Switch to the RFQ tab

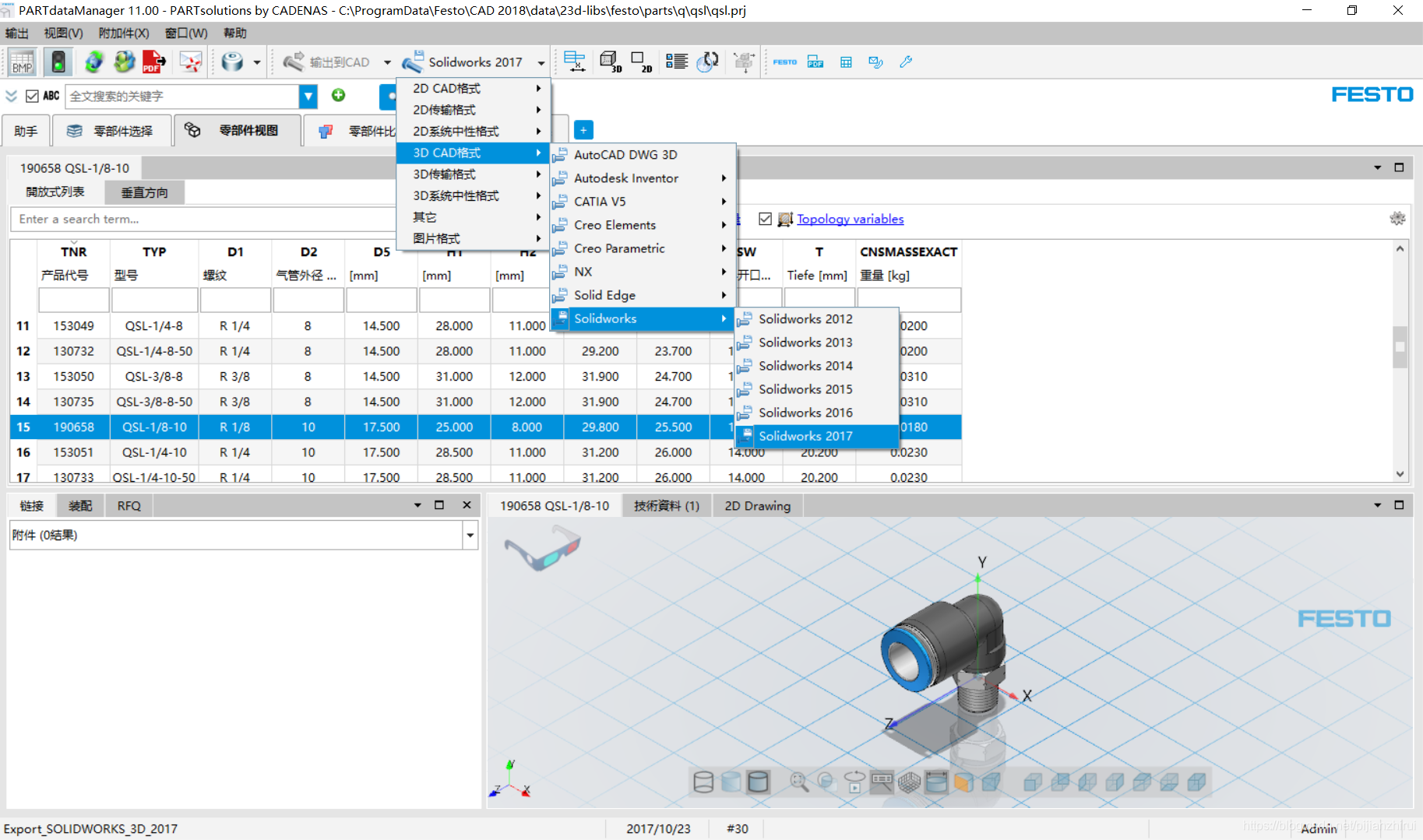[129, 506]
